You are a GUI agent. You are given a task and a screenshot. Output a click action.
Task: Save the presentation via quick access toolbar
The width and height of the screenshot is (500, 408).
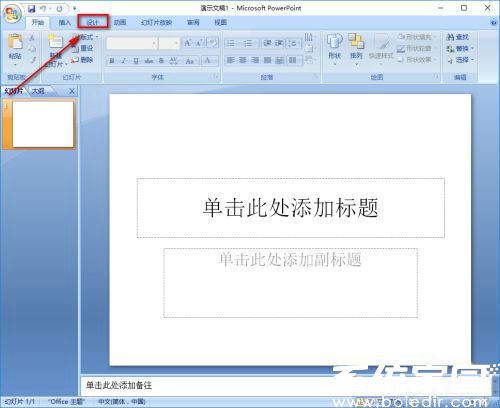(x=31, y=8)
